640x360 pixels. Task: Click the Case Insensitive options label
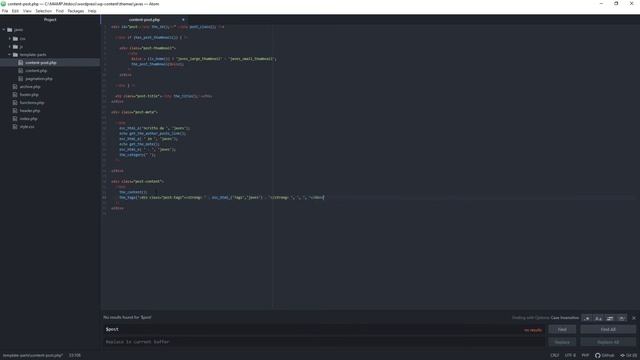[564, 318]
